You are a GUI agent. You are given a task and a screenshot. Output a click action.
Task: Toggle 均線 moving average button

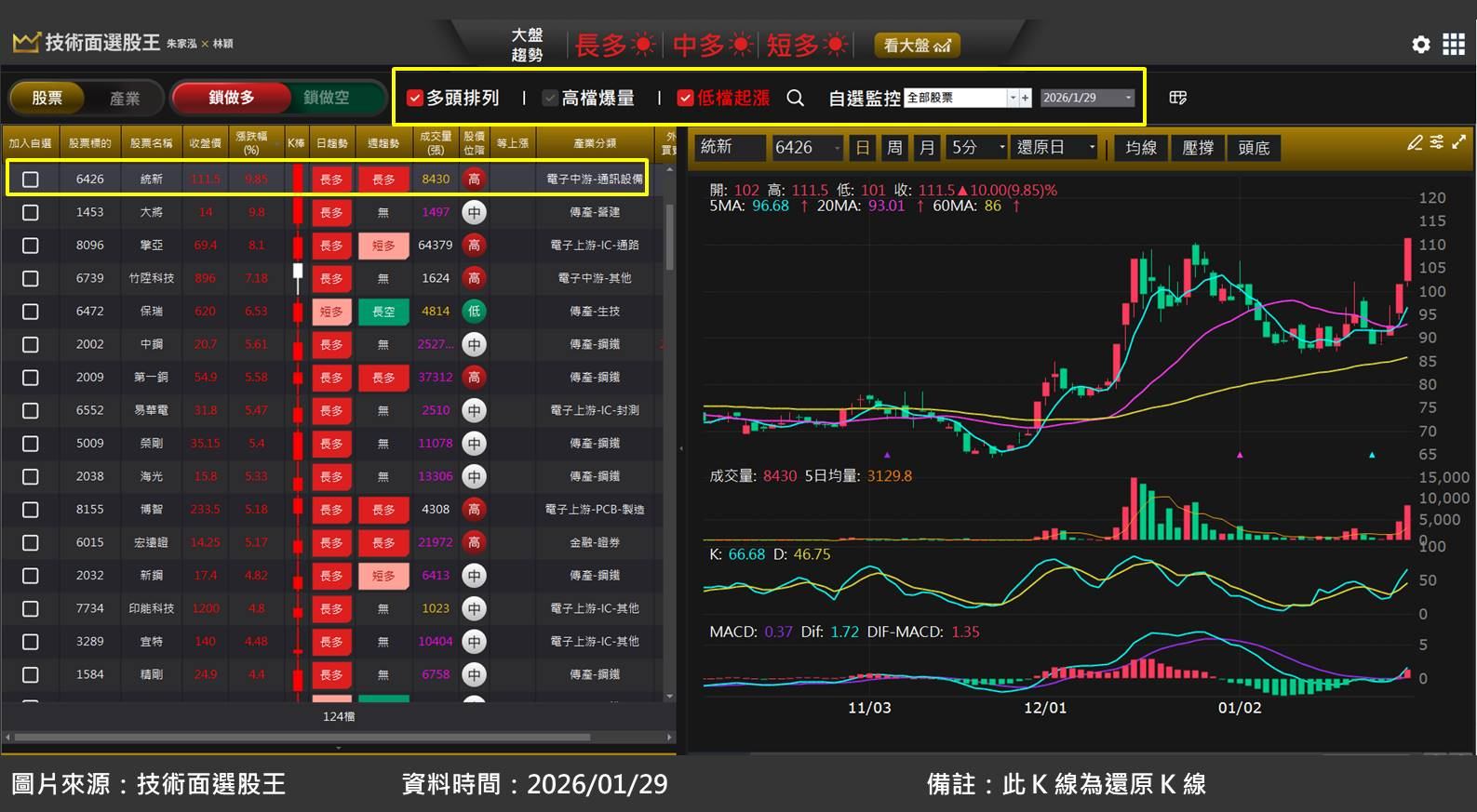click(1141, 147)
